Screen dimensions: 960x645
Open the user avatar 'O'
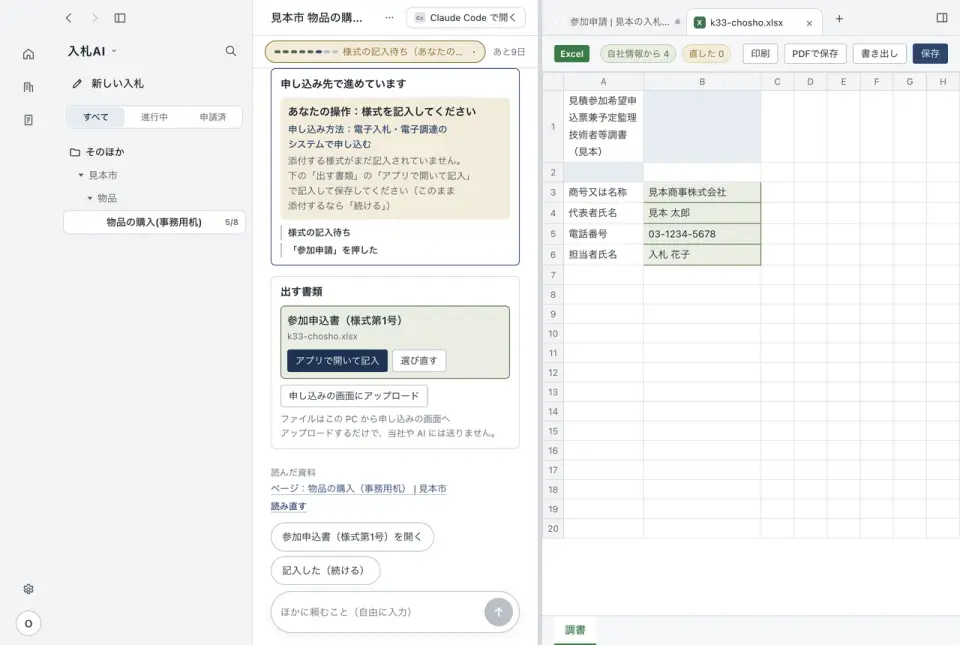(28, 624)
